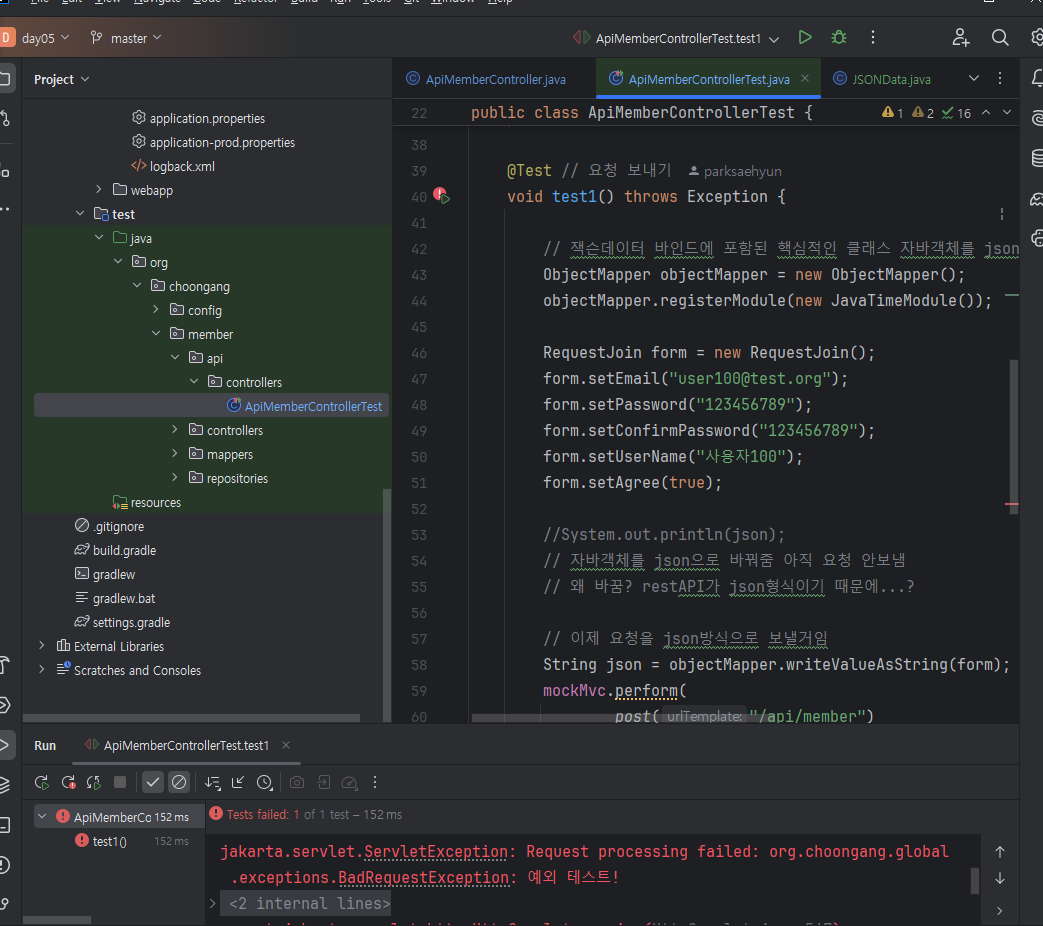The width and height of the screenshot is (1043, 926).
Task: Close the test1 Run tab
Action: coord(286,745)
